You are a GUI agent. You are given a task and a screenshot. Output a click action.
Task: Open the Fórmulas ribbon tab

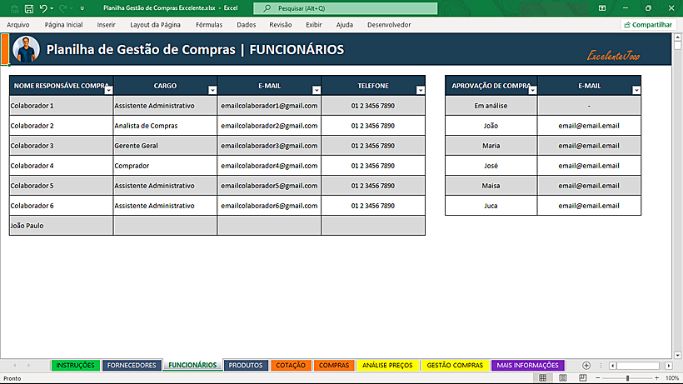point(209,25)
